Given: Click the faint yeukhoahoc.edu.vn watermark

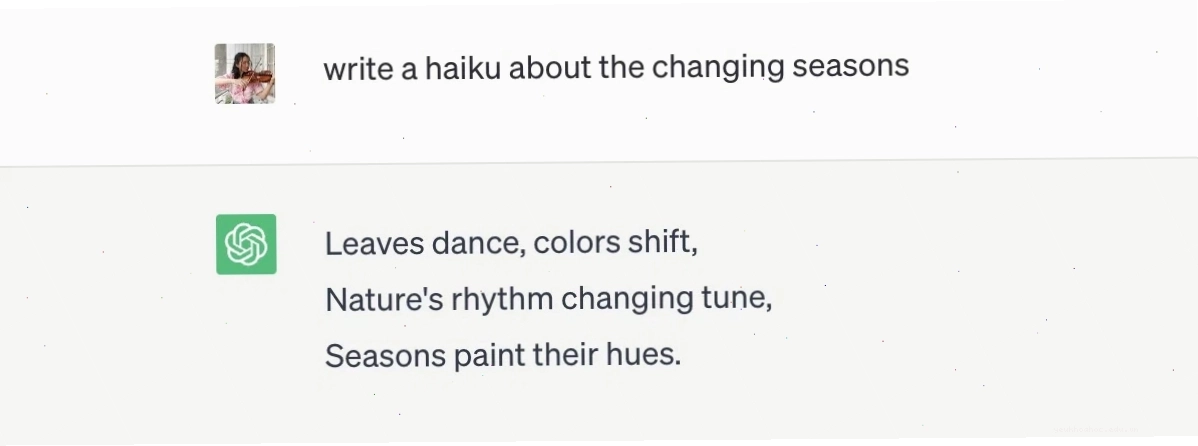Looking at the screenshot, I should (x=1097, y=429).
